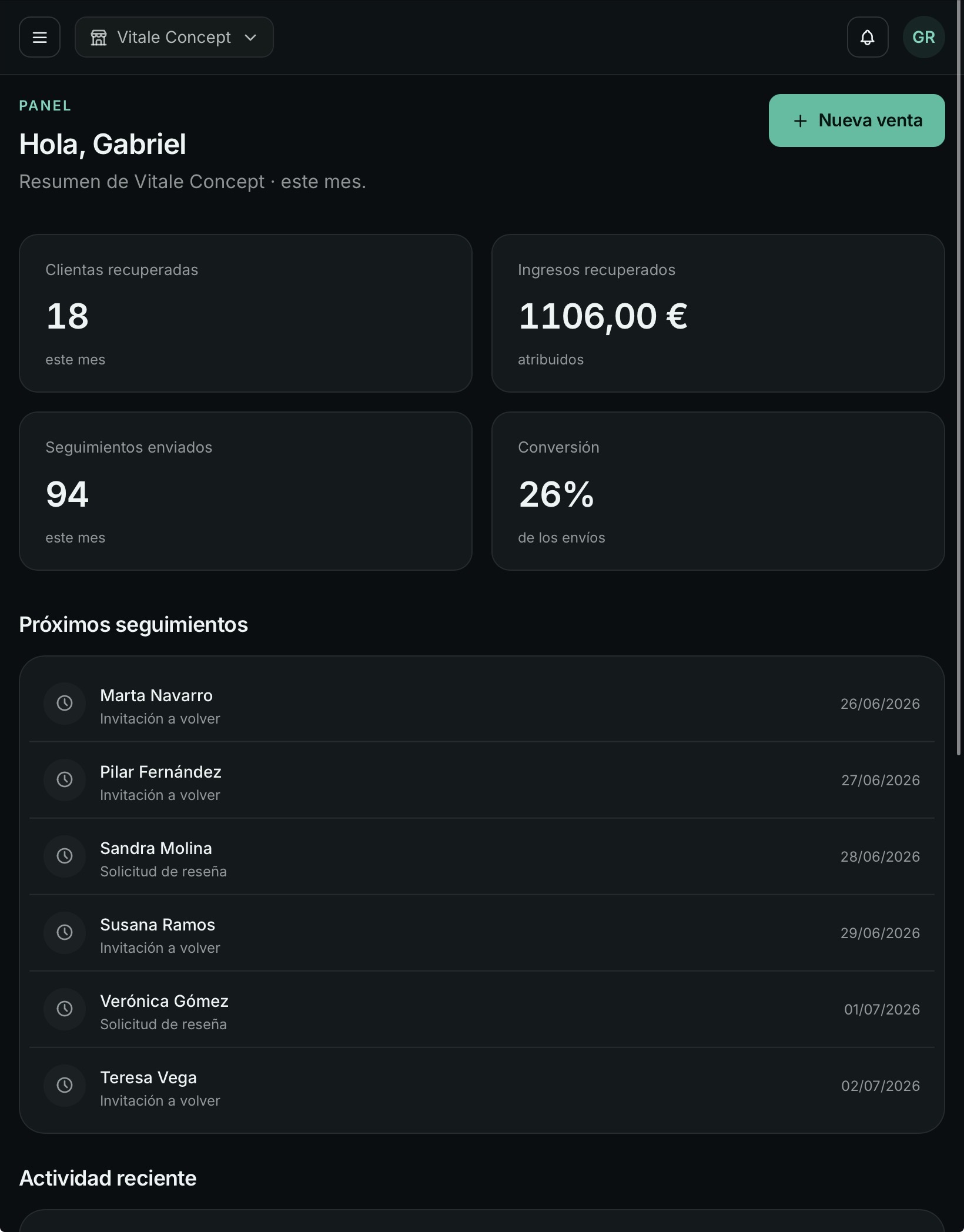Screen dimensions: 964x1232
Task: Click the 18 recovered clients value
Action: coord(67,316)
